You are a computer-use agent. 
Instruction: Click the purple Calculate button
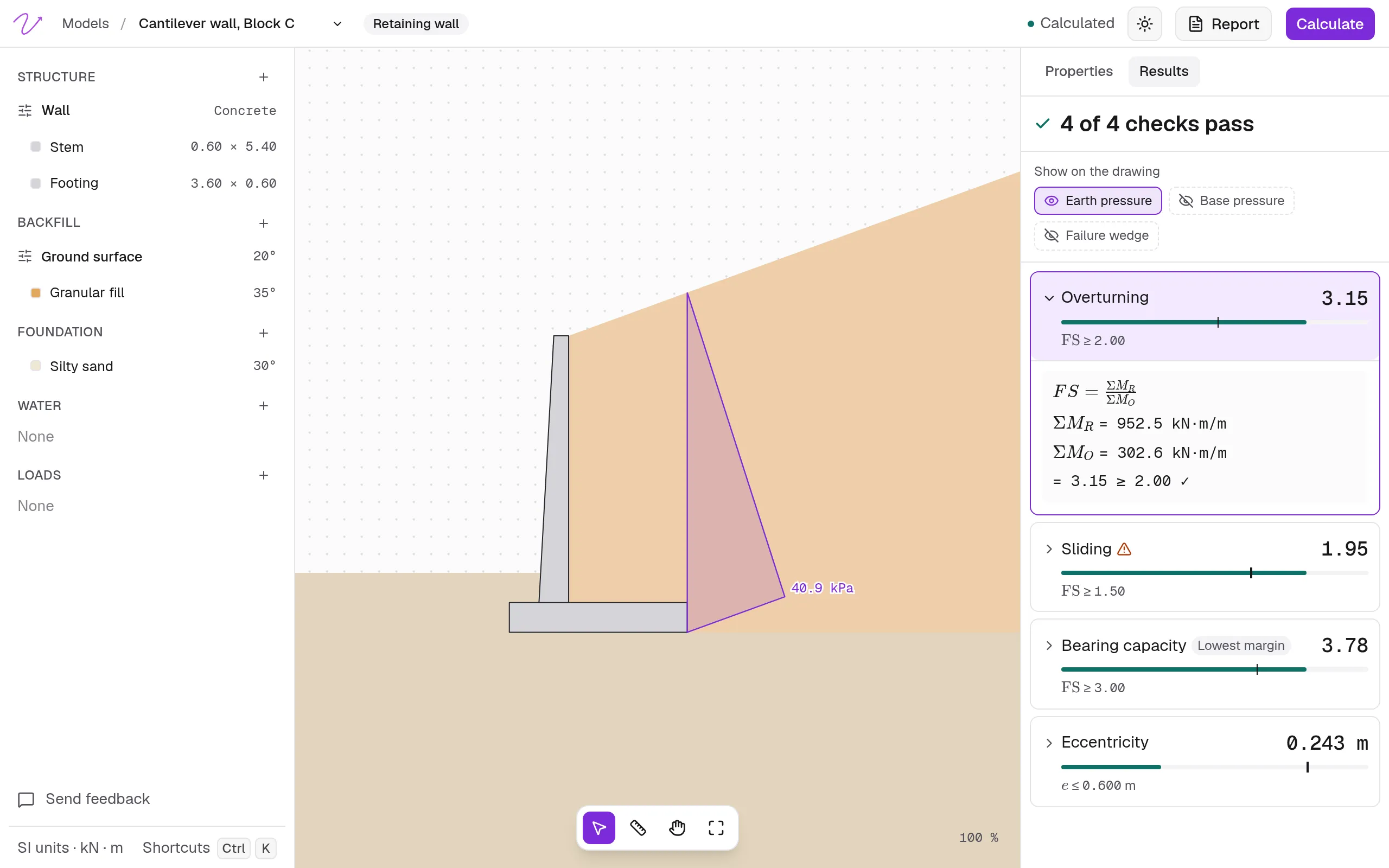click(1329, 24)
